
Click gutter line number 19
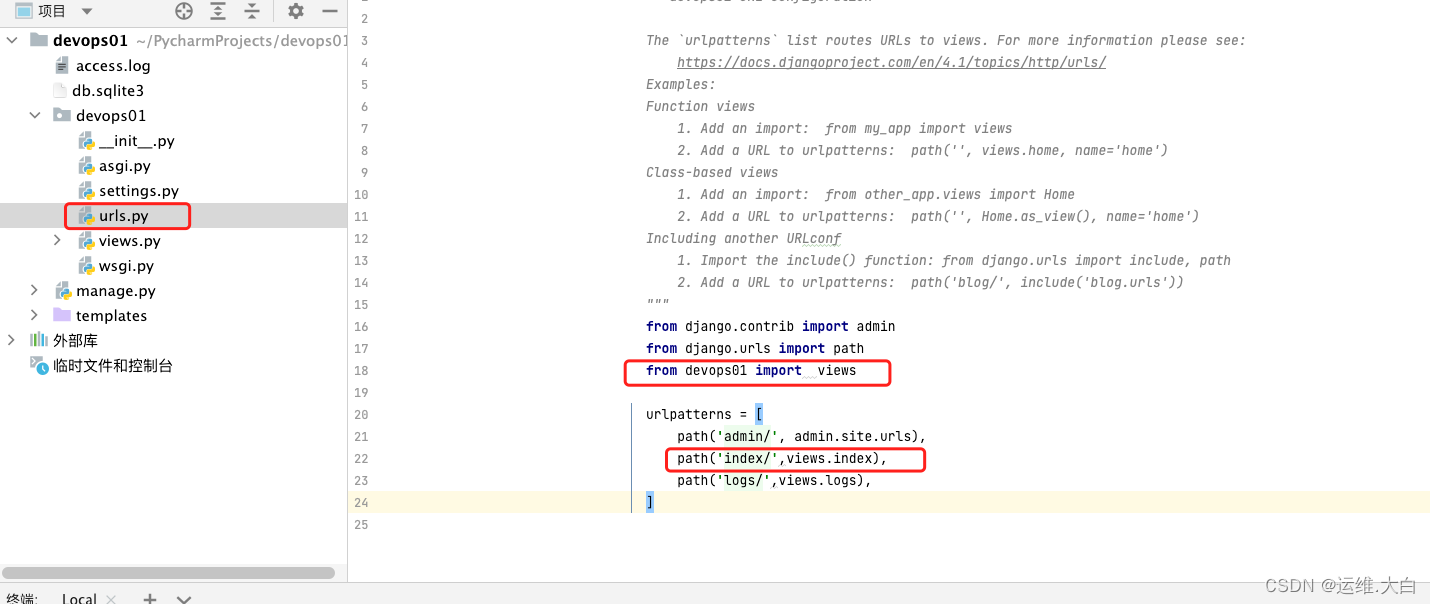click(361, 392)
